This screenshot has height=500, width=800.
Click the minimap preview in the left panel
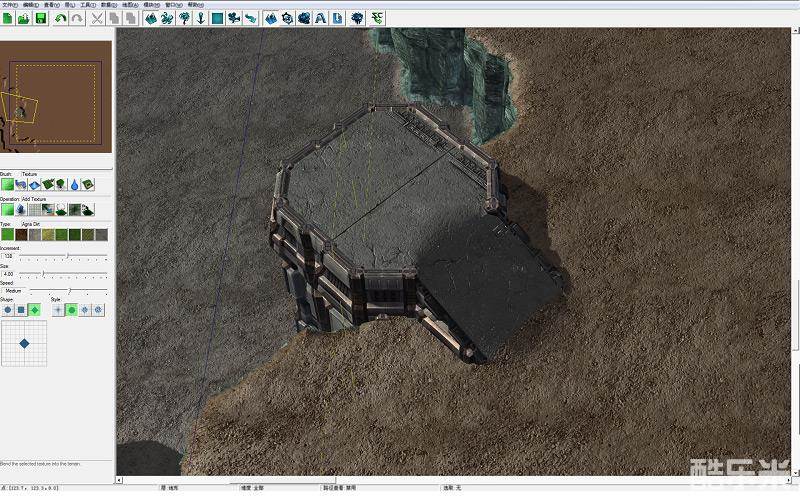point(56,91)
